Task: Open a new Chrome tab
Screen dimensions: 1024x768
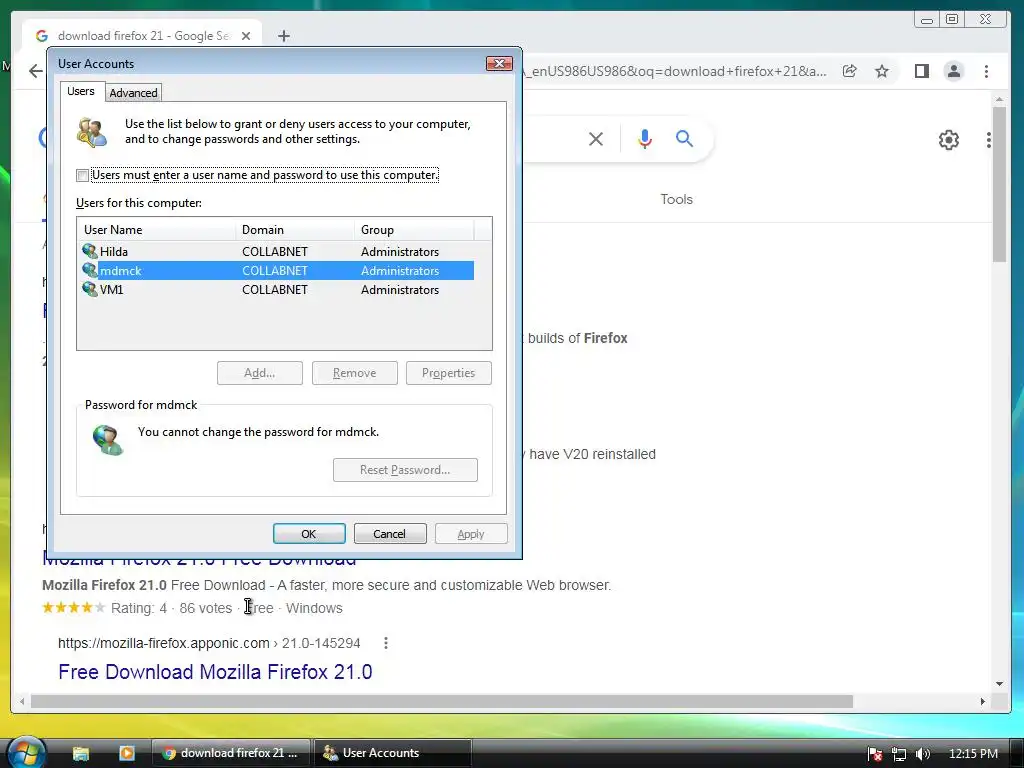Action: [x=283, y=36]
